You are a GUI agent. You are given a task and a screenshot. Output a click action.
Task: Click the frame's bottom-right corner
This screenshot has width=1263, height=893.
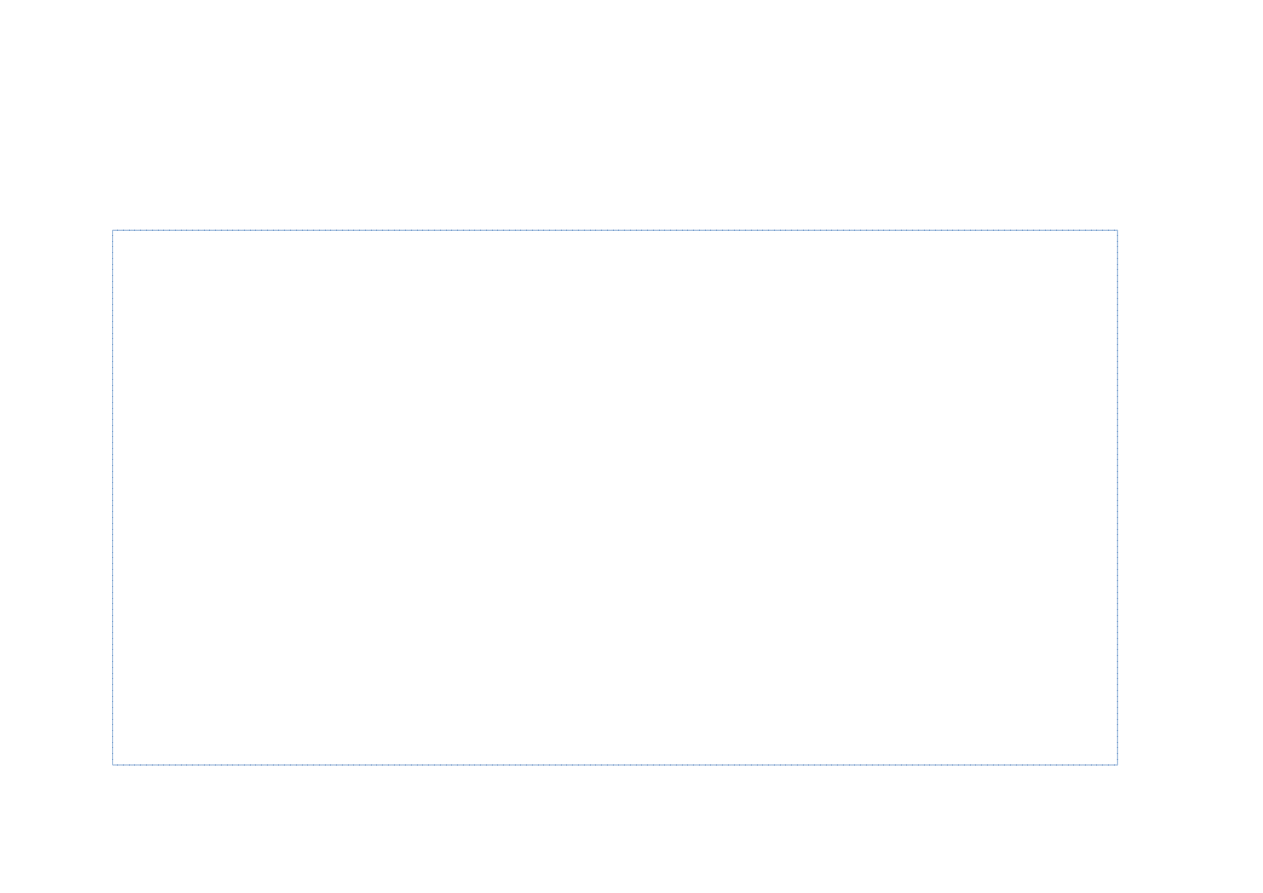1117,765
